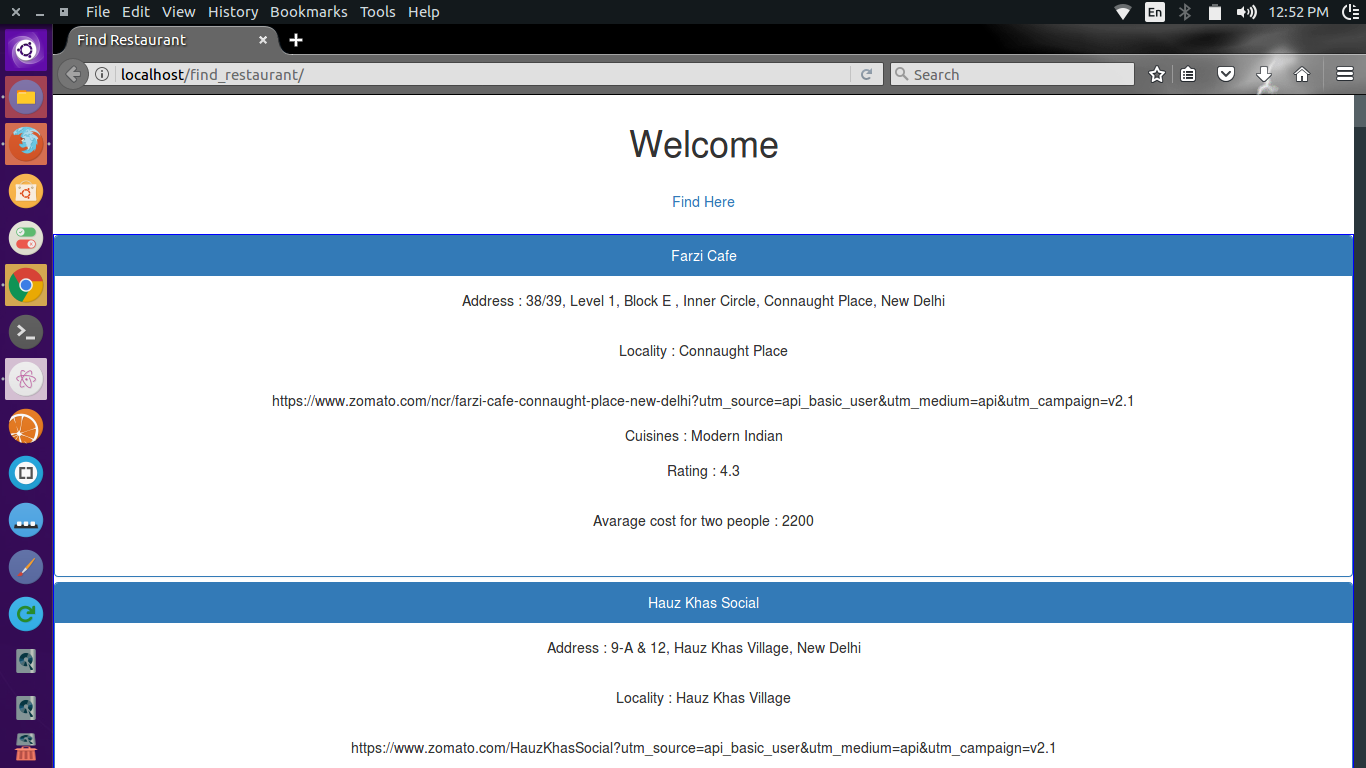Open the bookmarks list icon
This screenshot has width=1366, height=768.
point(1188,74)
